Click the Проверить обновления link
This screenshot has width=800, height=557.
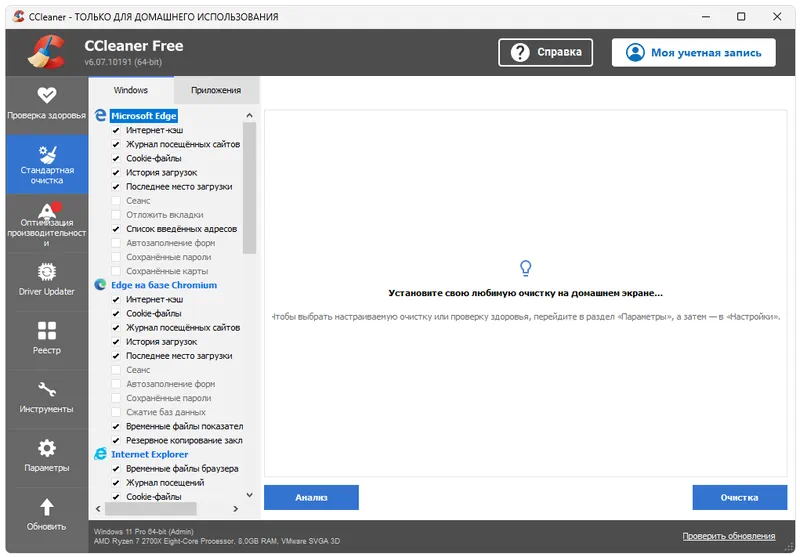tap(734, 536)
